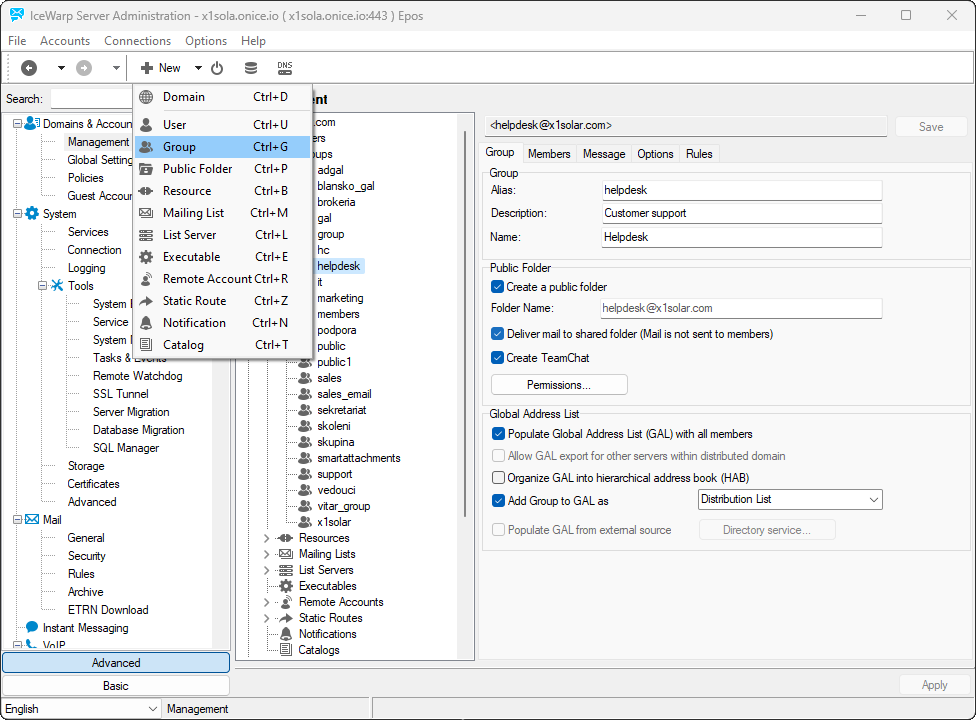
Task: Click the Name input field
Action: [x=741, y=237]
